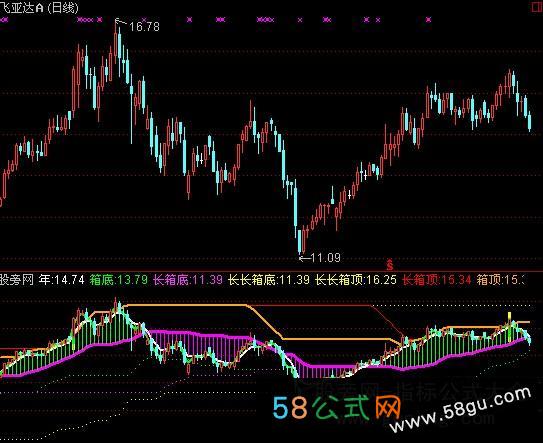Image resolution: width=543 pixels, height=443 pixels.
Task: Select the 长箱顶:15.34 red indicator label
Action: point(437,280)
